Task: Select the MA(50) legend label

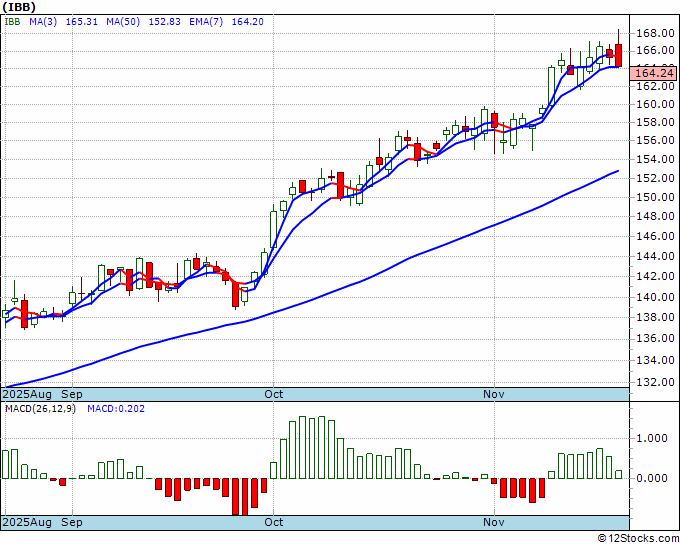Action: pos(123,22)
